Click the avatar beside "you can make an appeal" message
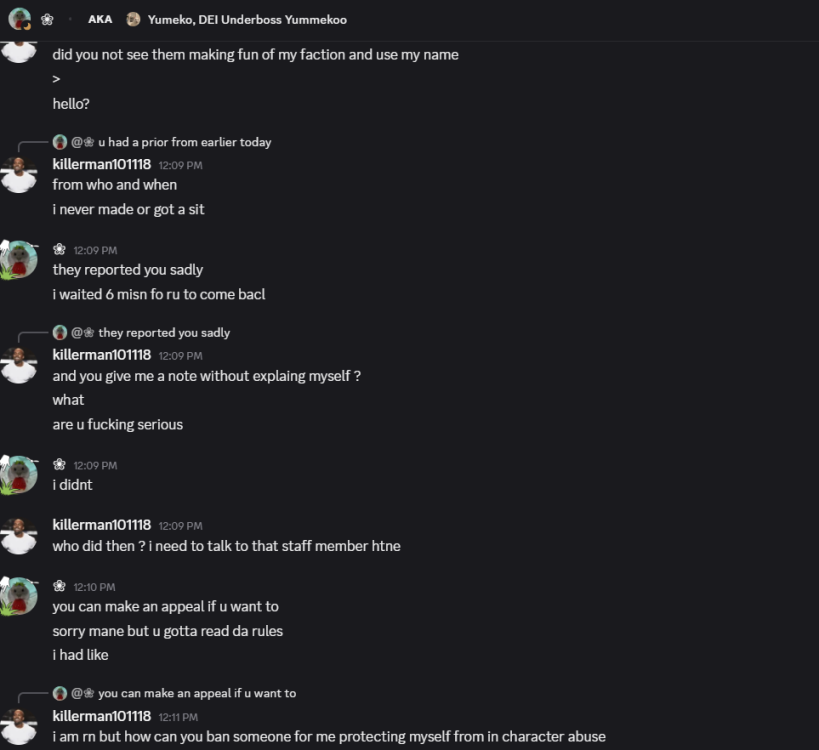819x750 pixels. [x=19, y=596]
